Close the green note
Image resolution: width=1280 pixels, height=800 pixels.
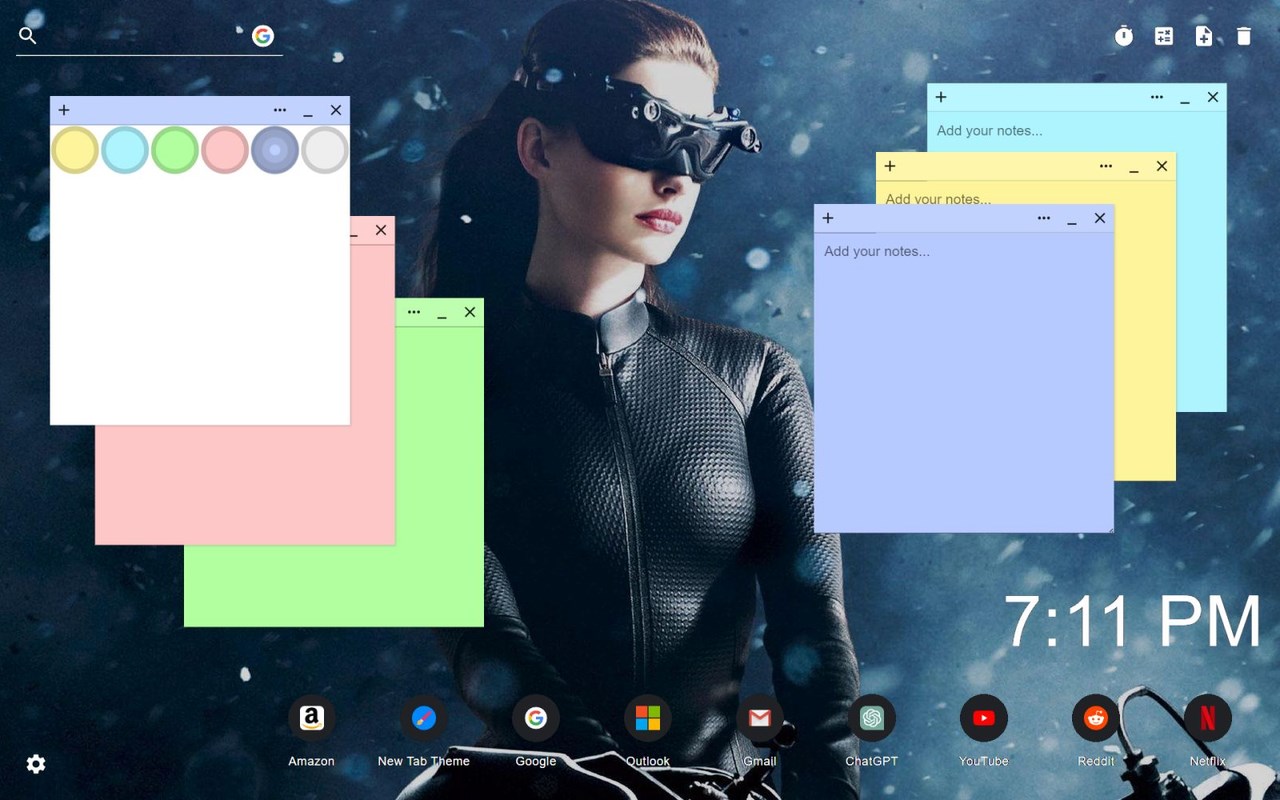click(x=470, y=312)
